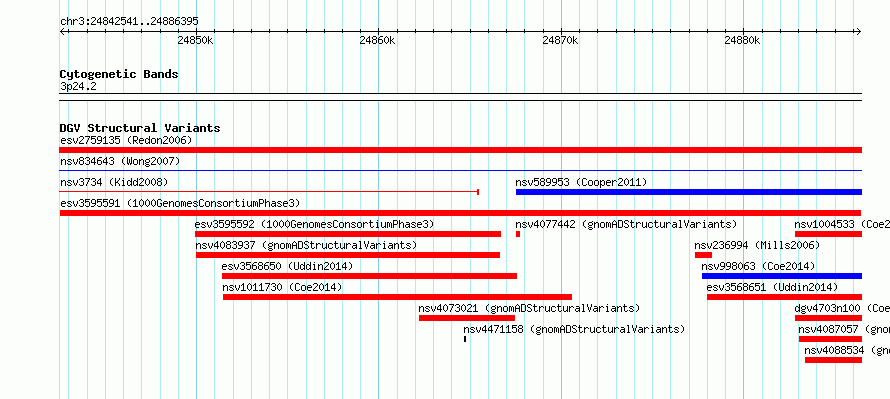Open the nsv4087057 variant label

[x=844, y=329]
